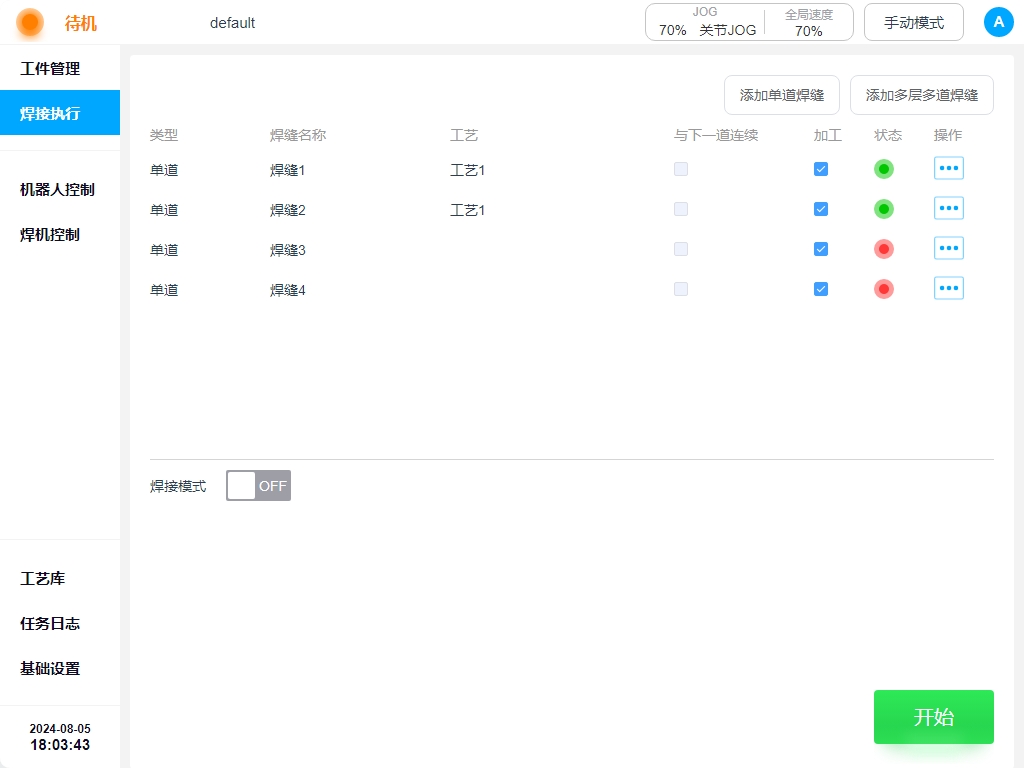The width and height of the screenshot is (1024, 768).
Task: Click the red status indicator for 焊缝3
Action: click(x=883, y=249)
